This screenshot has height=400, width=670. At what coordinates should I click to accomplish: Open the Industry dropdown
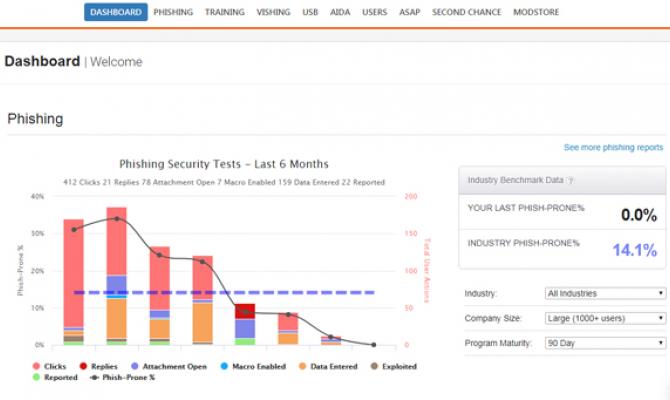point(606,293)
